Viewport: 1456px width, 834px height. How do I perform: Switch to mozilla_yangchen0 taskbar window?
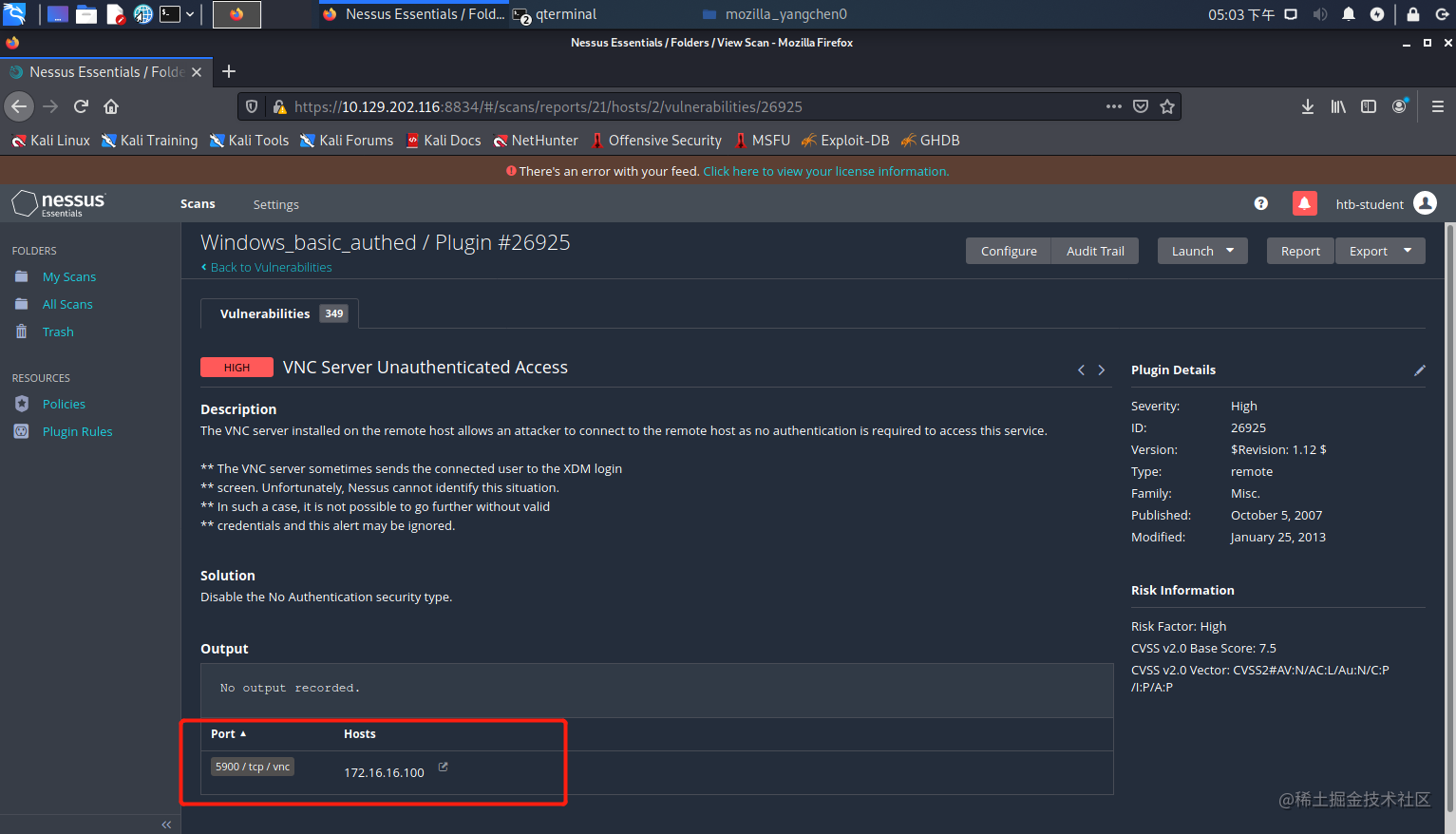pos(775,14)
